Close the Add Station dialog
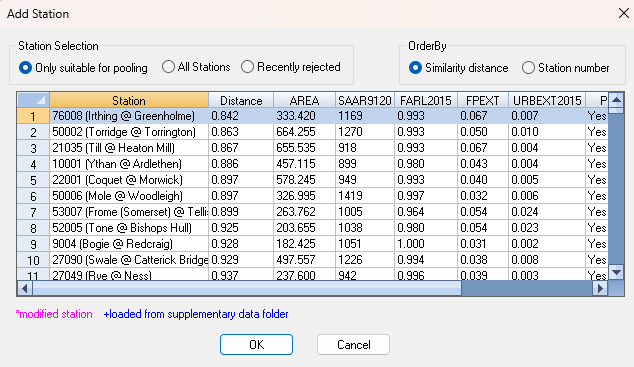The width and height of the screenshot is (634, 367). pyautogui.click(x=623, y=13)
